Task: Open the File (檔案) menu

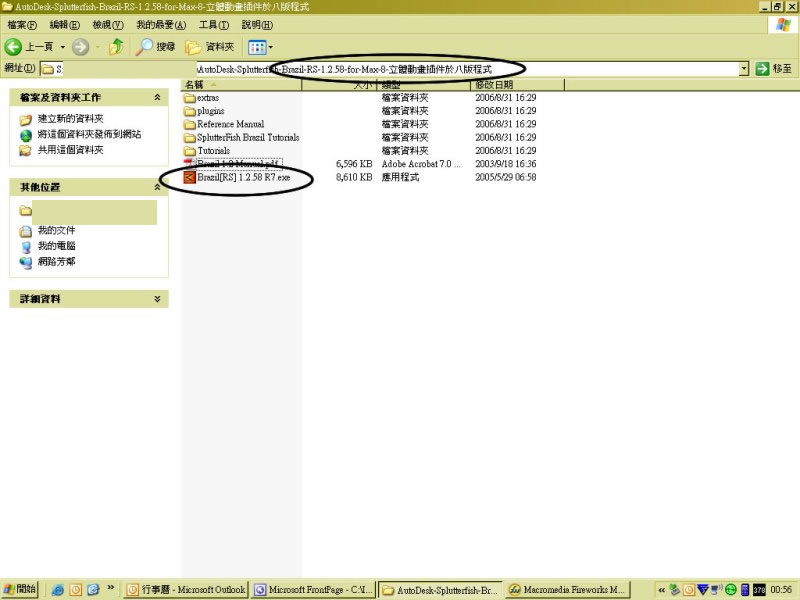Action: click(x=22, y=24)
